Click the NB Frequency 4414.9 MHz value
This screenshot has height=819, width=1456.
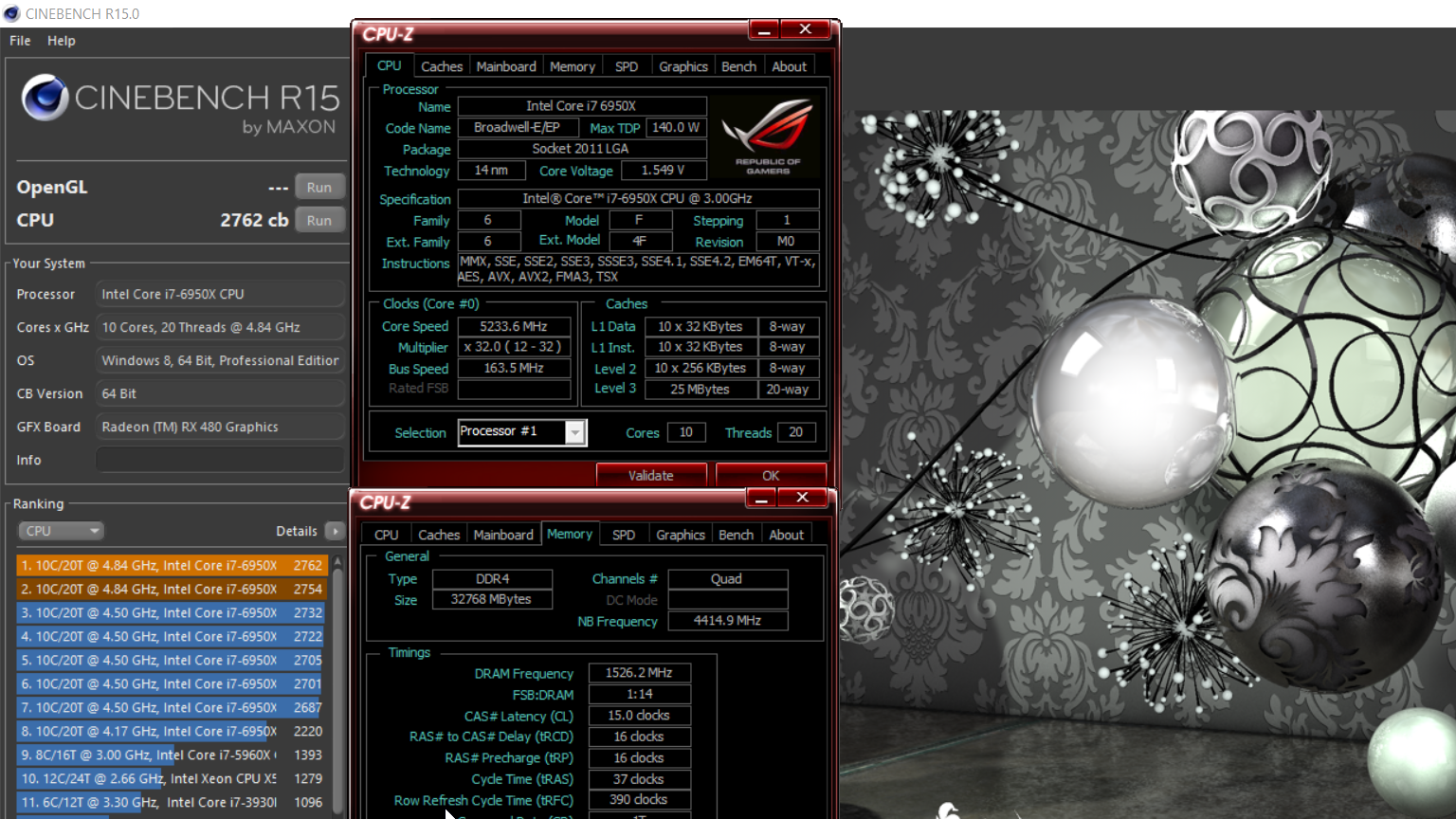(728, 620)
